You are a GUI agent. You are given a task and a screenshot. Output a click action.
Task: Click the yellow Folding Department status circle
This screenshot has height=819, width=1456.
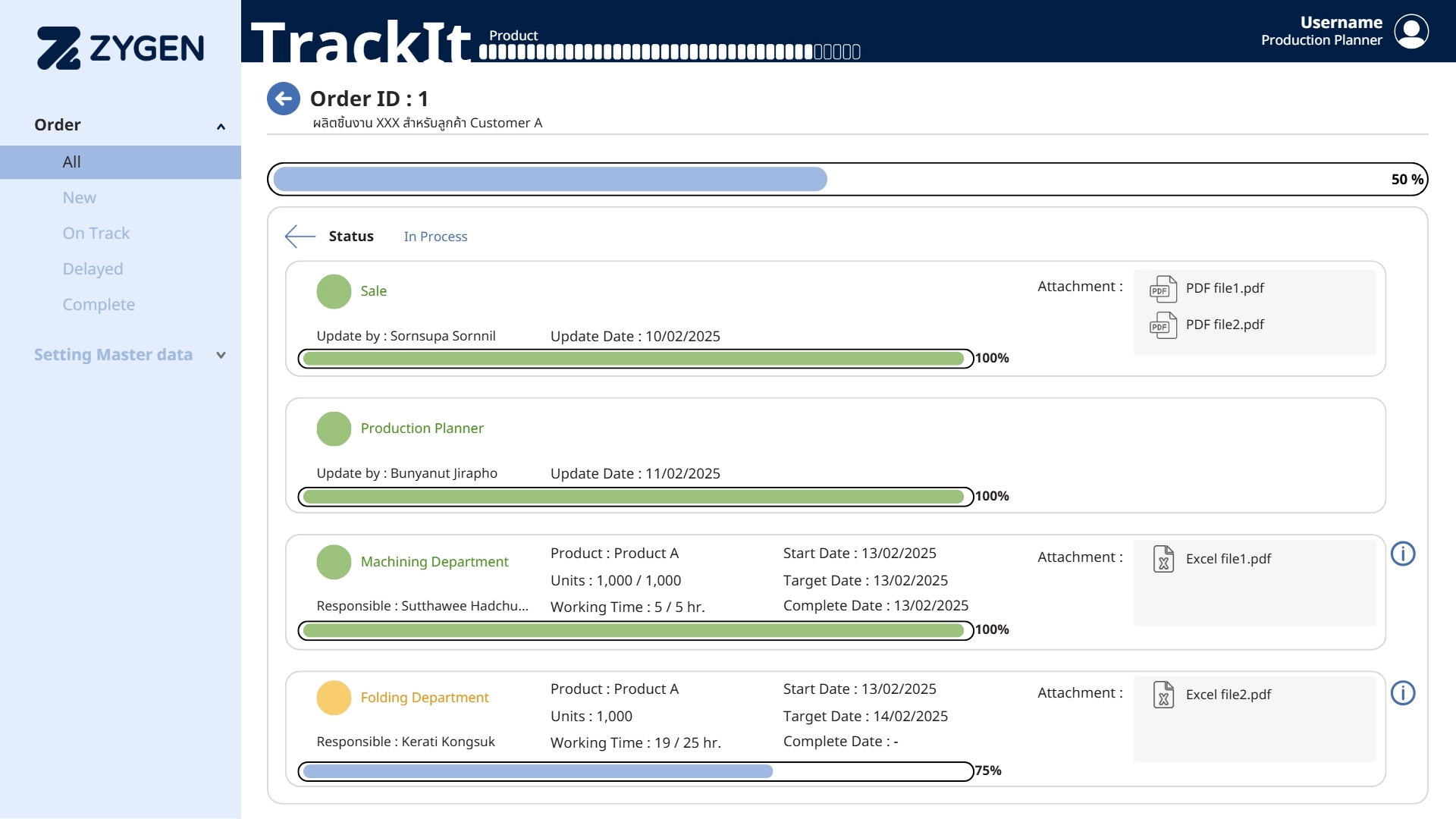point(334,698)
